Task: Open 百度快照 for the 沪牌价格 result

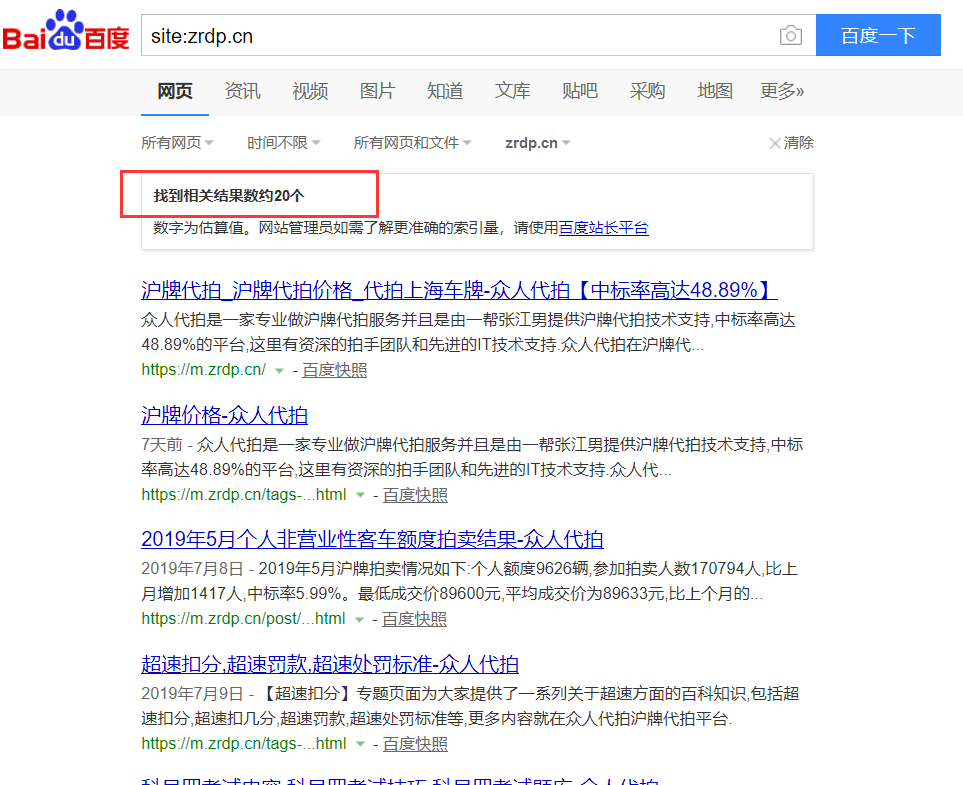Action: pos(415,495)
